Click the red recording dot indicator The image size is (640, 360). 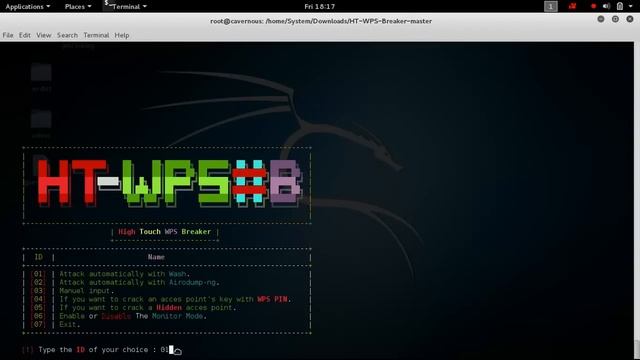click(593, 7)
